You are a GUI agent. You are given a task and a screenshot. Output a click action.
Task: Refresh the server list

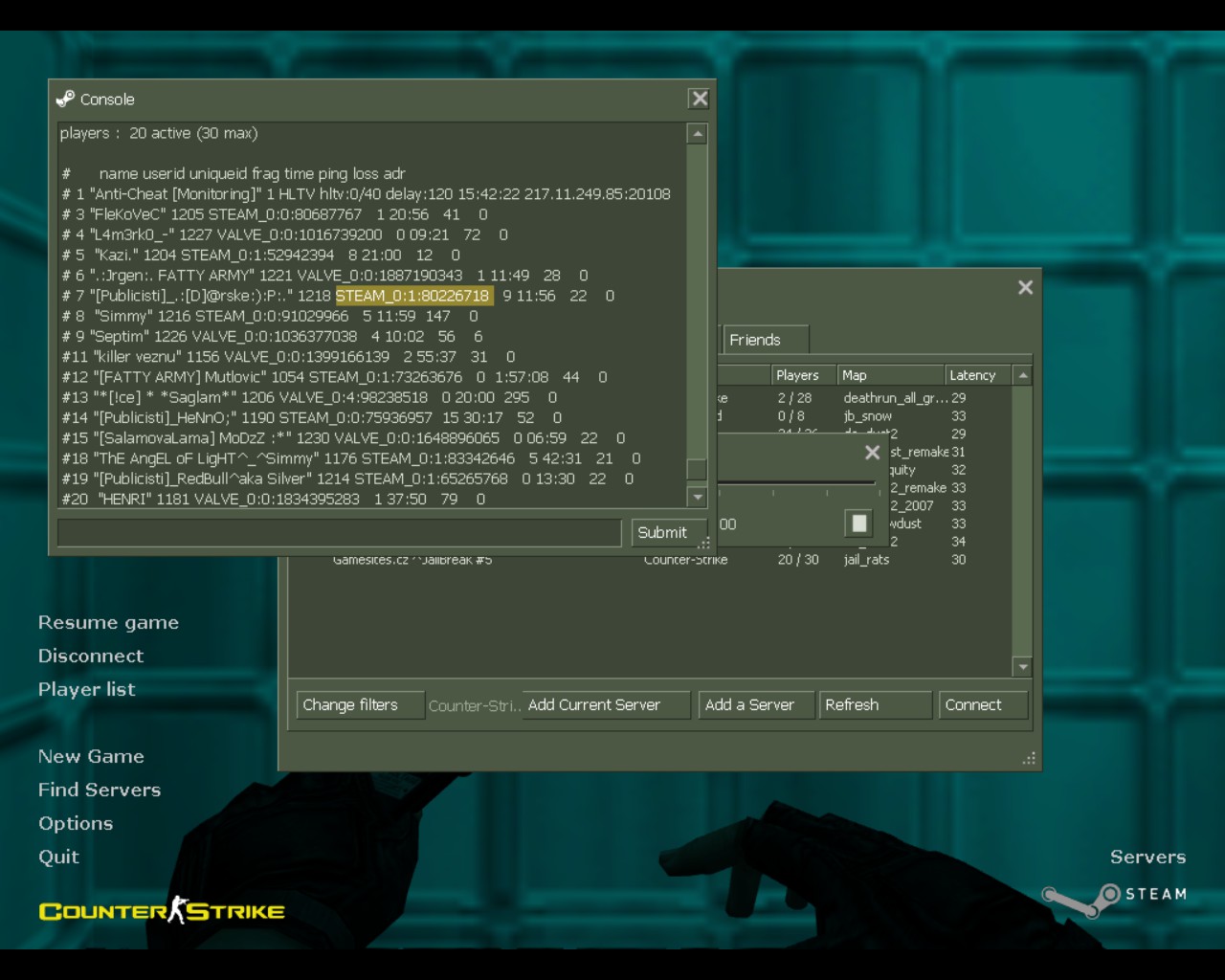click(875, 705)
